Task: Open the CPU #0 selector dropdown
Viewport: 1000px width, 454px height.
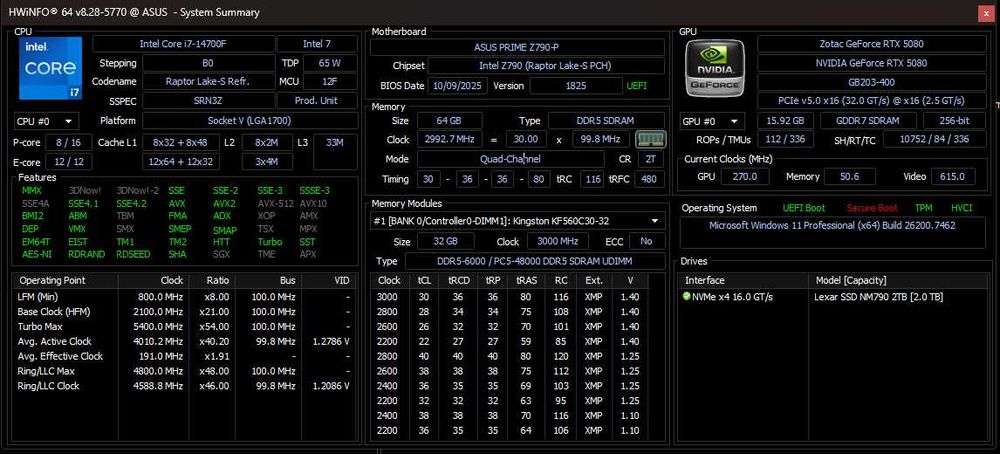Action: point(46,121)
